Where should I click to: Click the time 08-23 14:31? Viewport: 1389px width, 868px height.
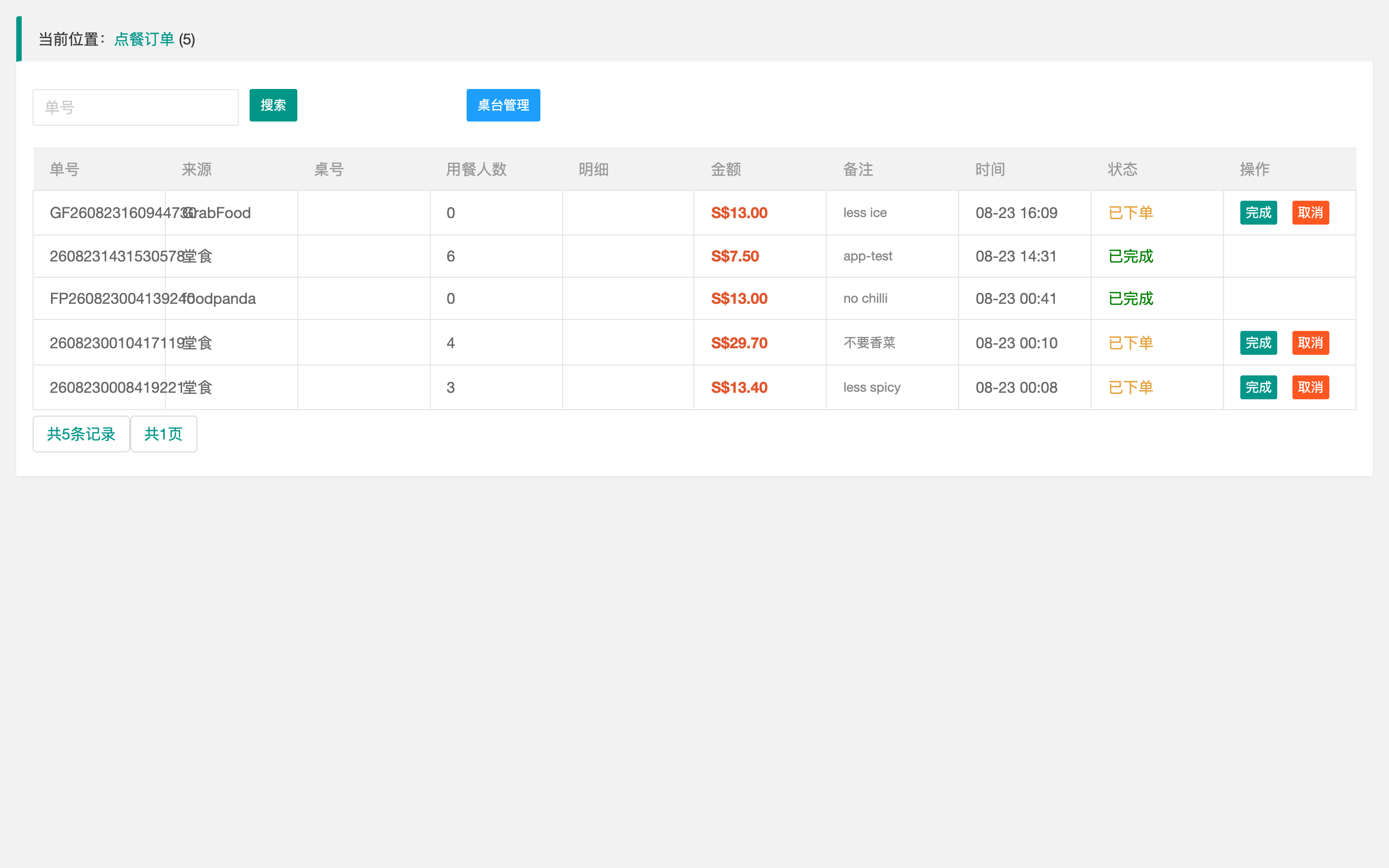click(1016, 256)
